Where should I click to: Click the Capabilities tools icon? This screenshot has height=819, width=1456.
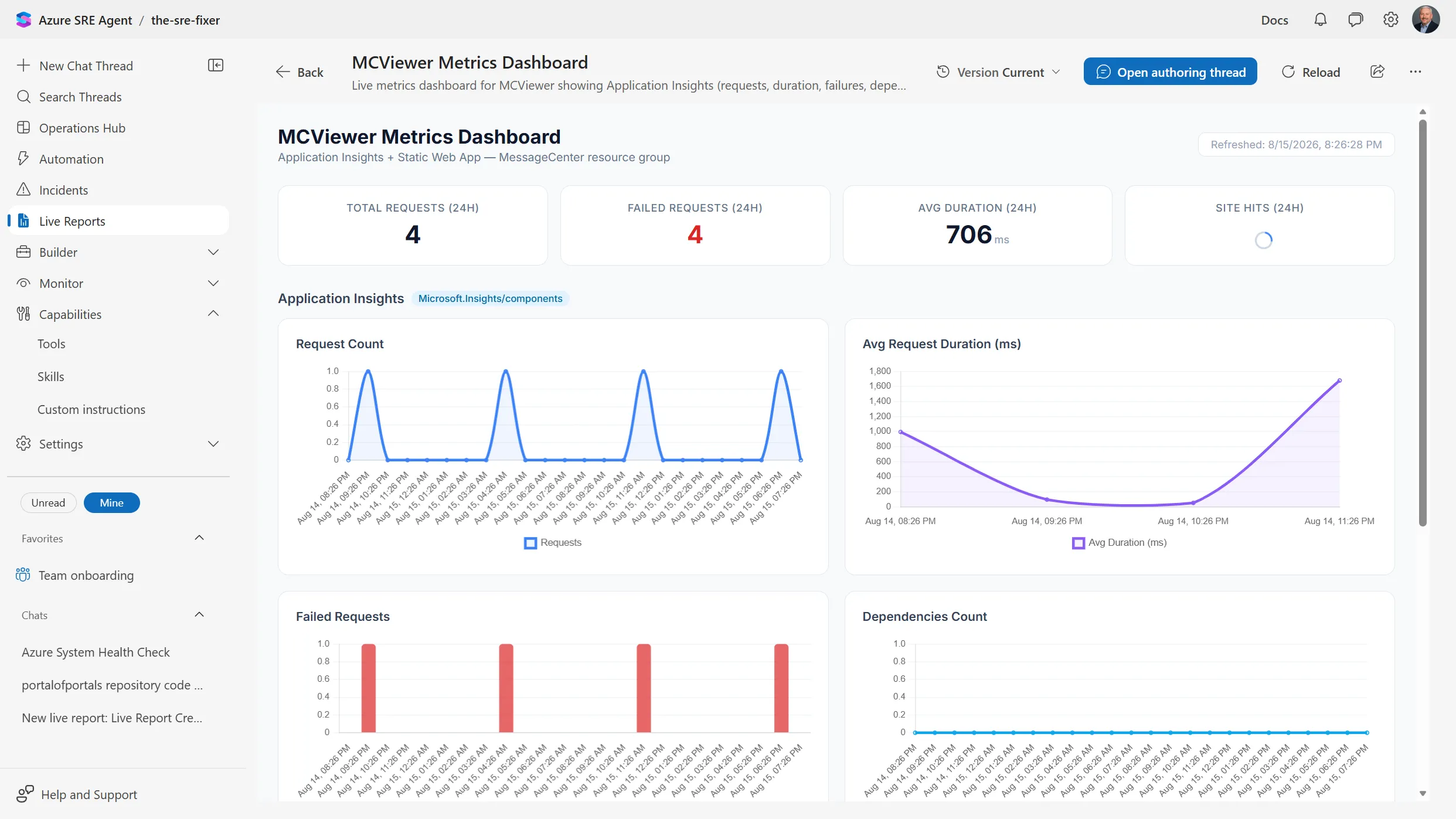[x=23, y=314]
